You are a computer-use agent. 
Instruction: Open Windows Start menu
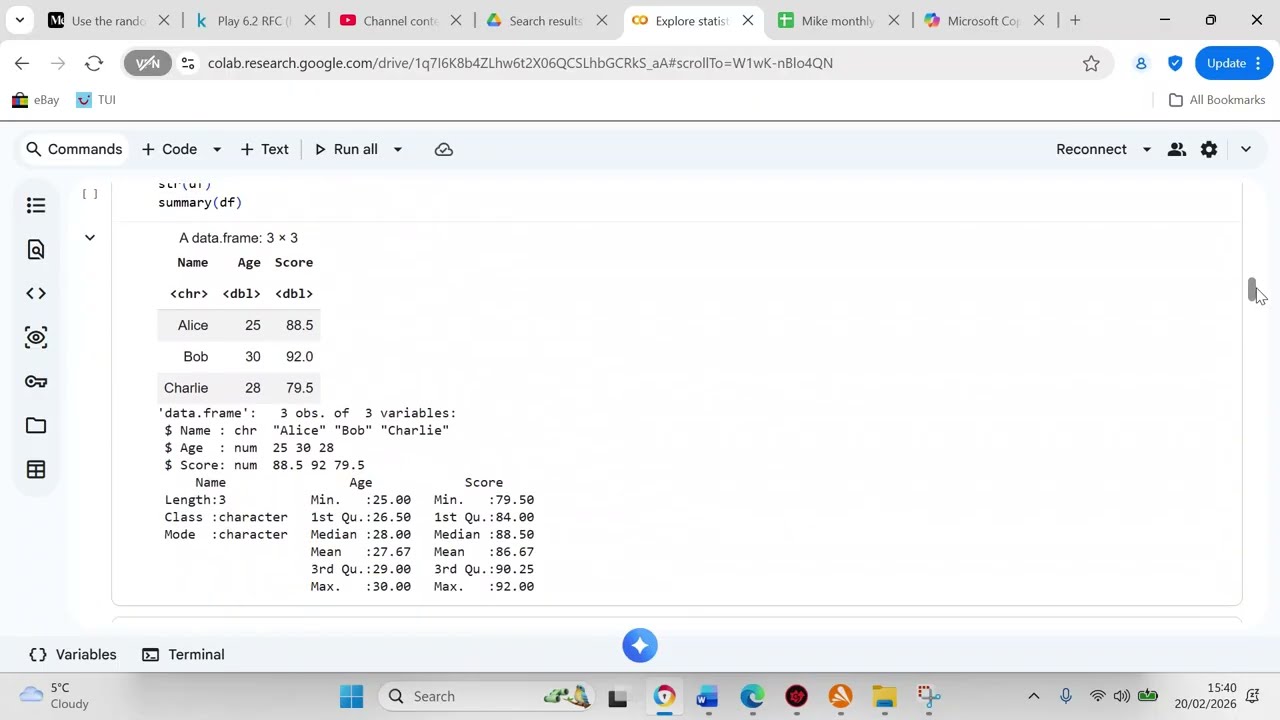[x=352, y=696]
